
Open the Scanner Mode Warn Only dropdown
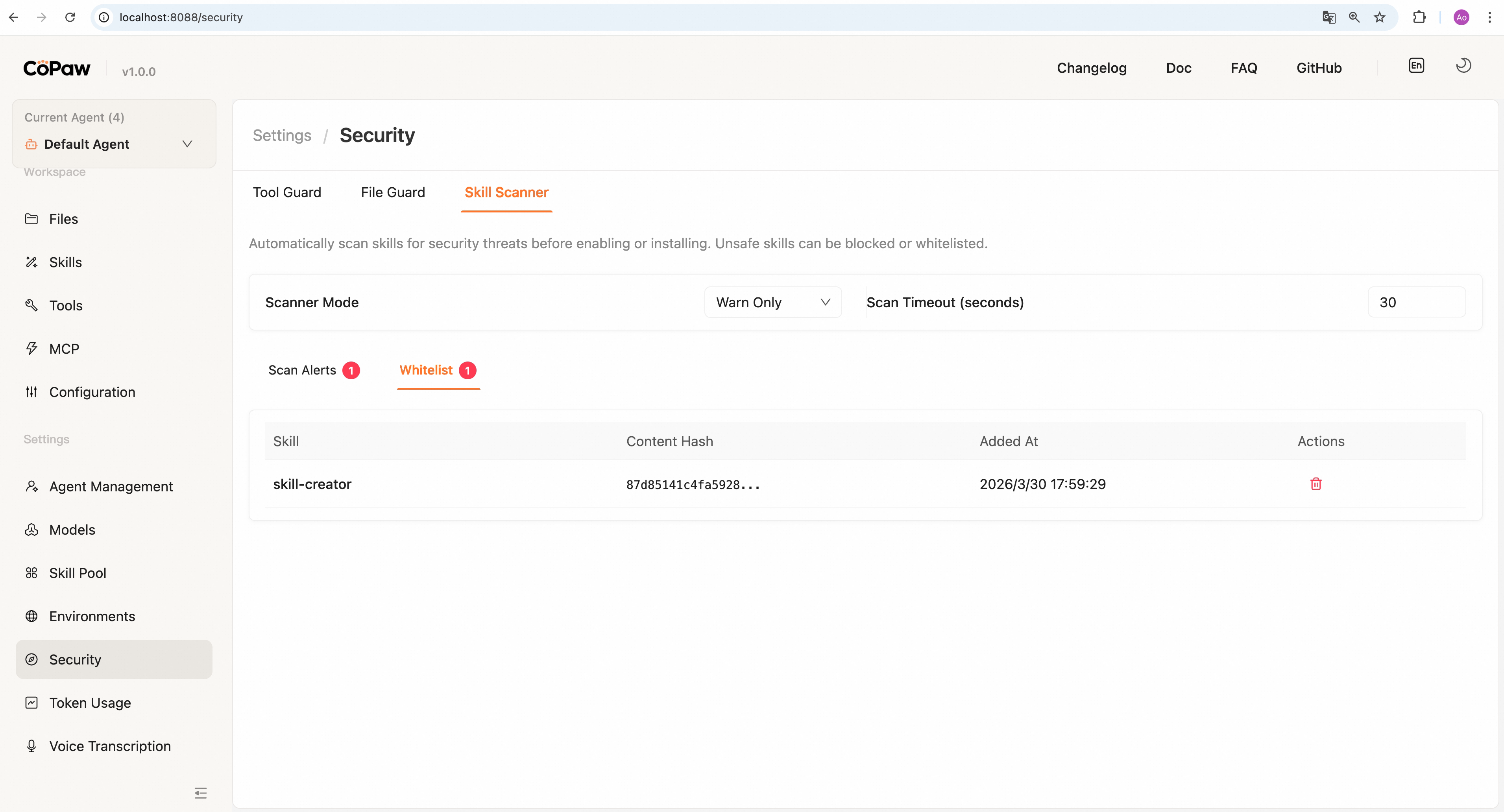772,303
